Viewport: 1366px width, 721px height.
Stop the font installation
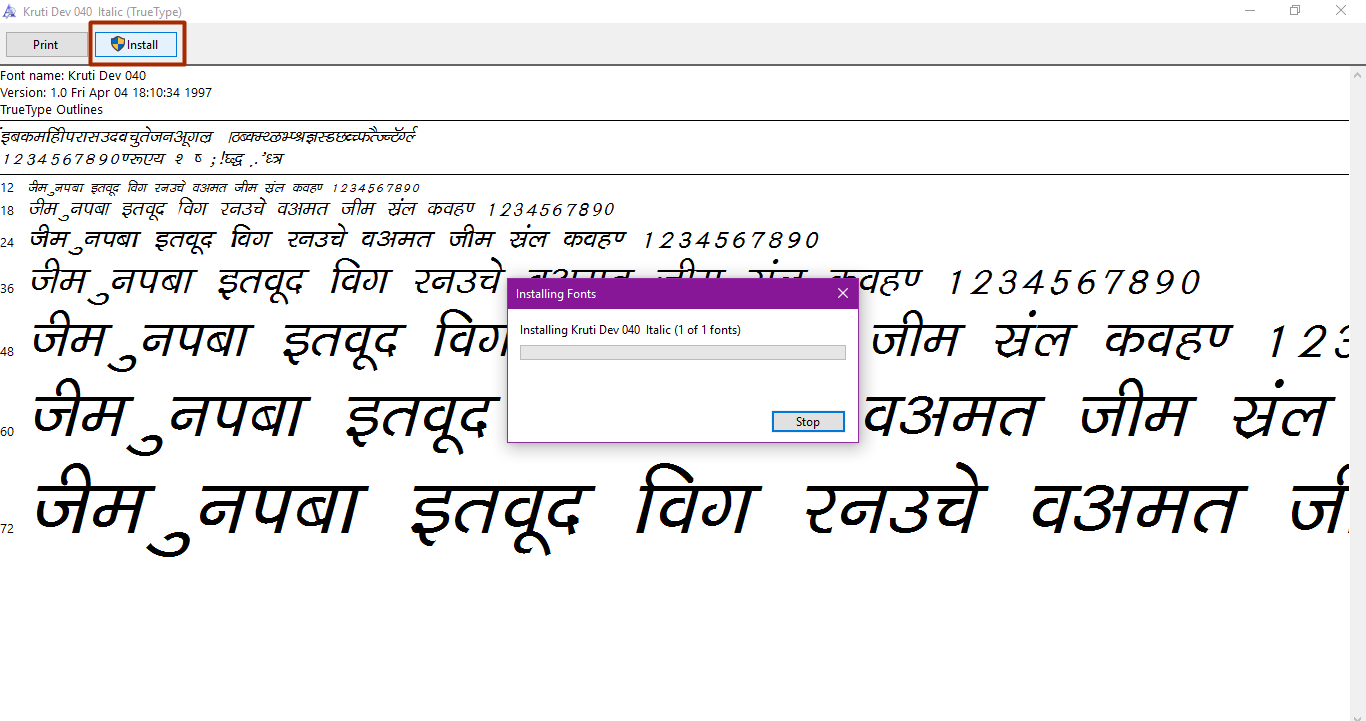pos(808,422)
